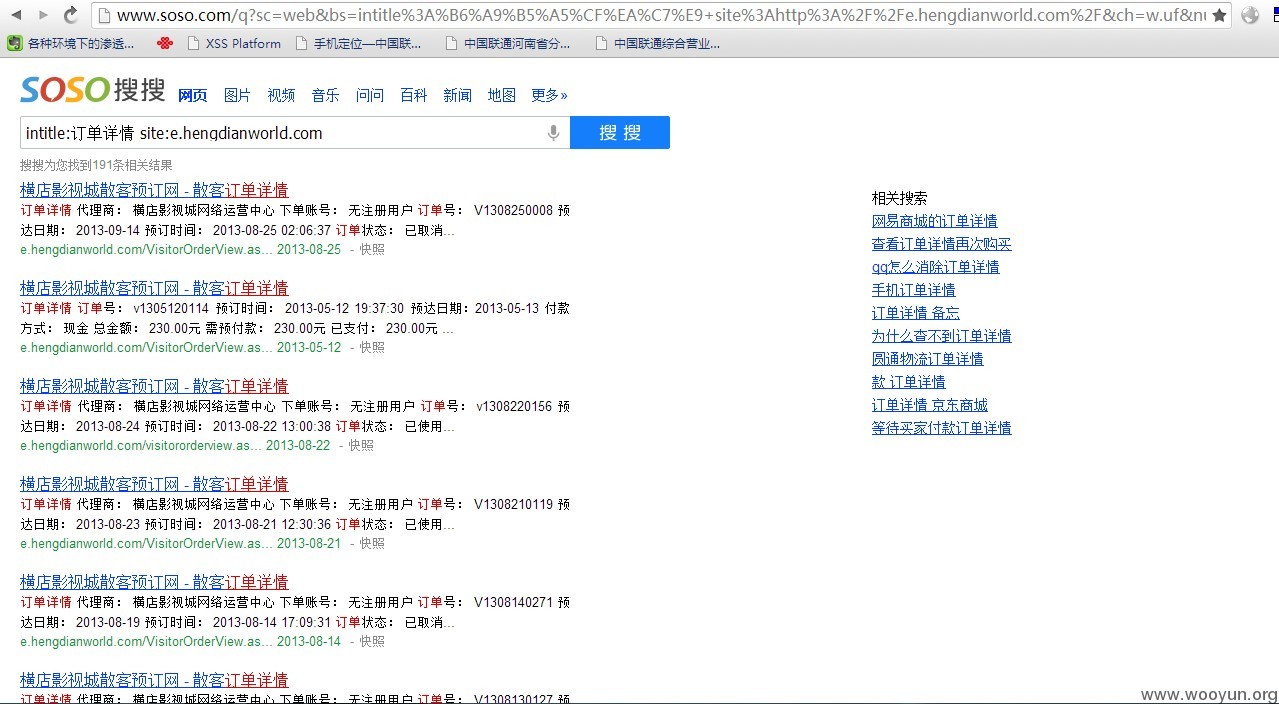This screenshot has width=1279, height=704.
Task: Open result title above order V1308140271
Action: pyautogui.click(x=154, y=582)
